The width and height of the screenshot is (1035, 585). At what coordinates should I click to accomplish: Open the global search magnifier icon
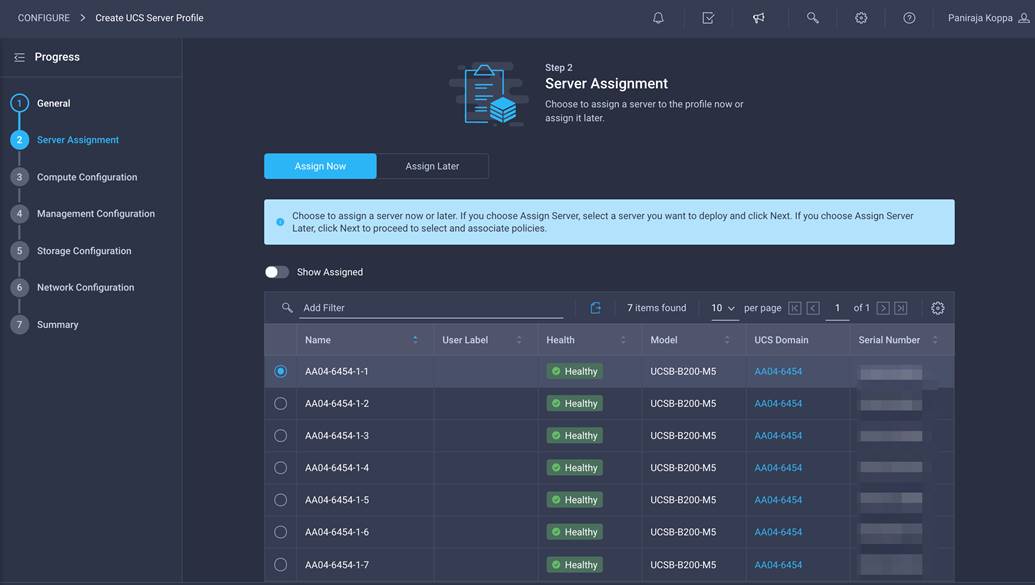tap(813, 18)
